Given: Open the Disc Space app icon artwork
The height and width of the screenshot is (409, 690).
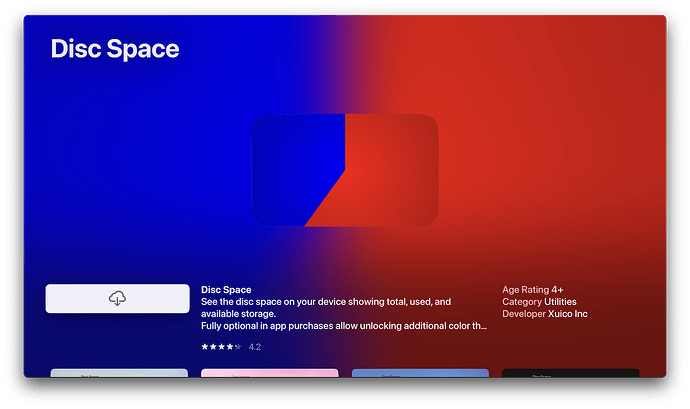Looking at the screenshot, I should [x=345, y=170].
